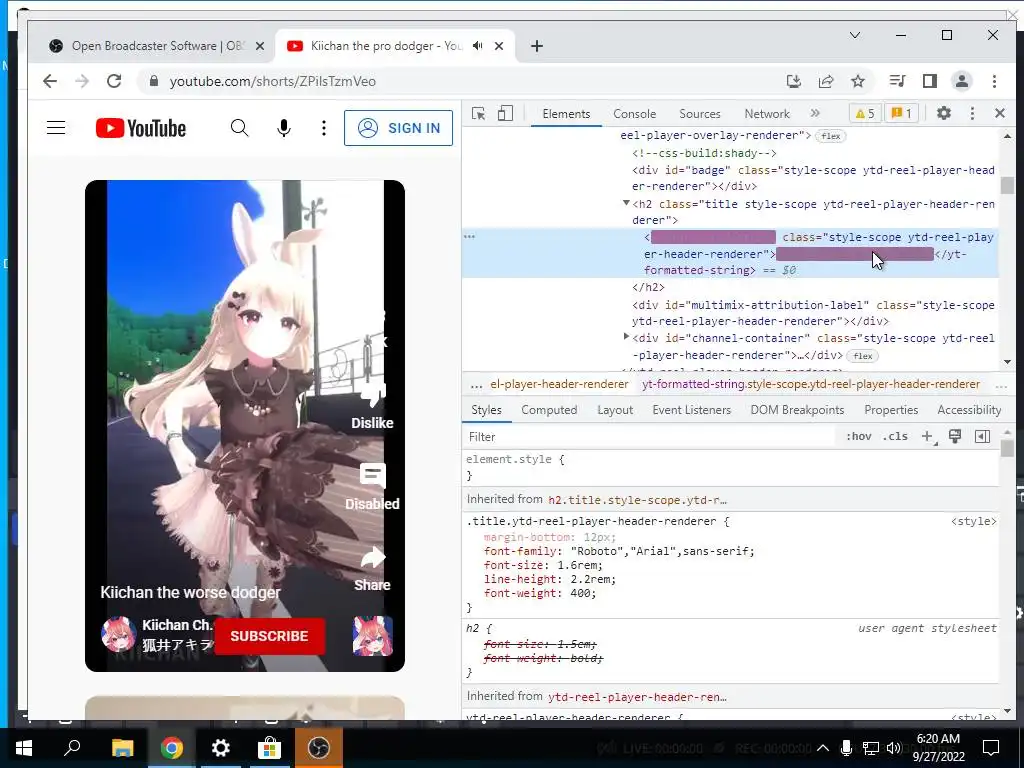Image resolution: width=1024 pixels, height=768 pixels.
Task: Select the badge div element
Action: coord(813,178)
